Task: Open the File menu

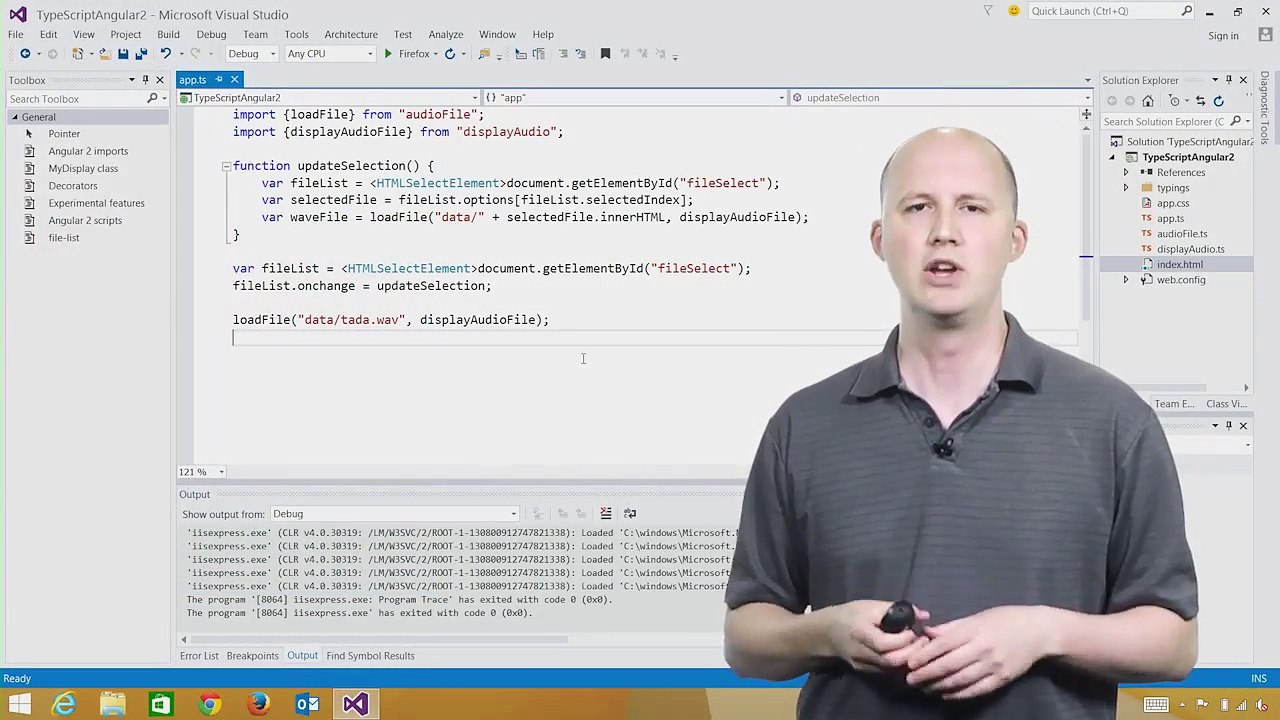Action: [x=16, y=34]
